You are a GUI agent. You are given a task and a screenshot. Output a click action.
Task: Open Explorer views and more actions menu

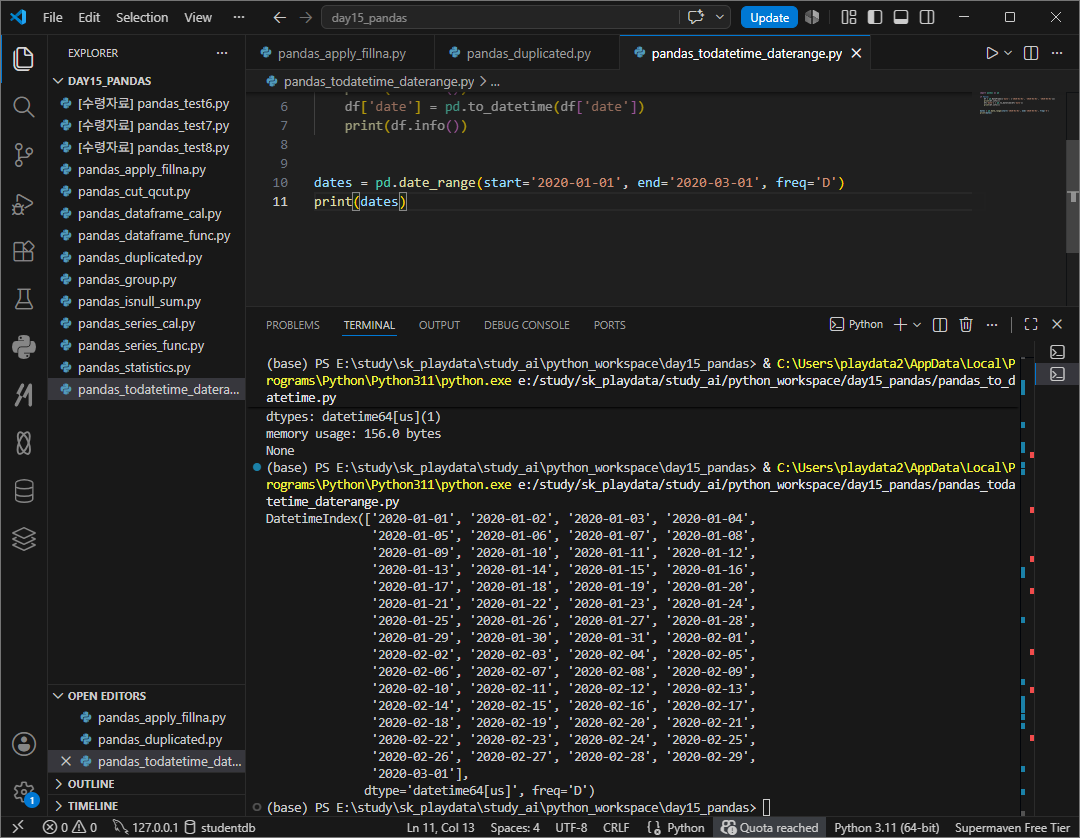[x=222, y=53]
